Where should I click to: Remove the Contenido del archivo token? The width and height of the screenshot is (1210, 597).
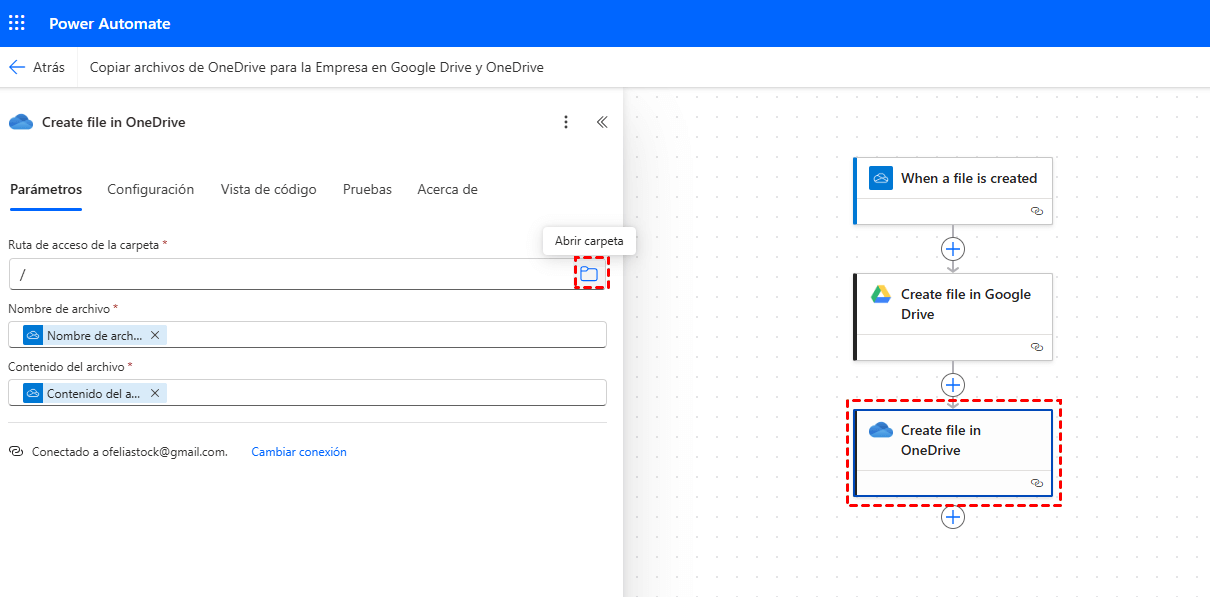click(x=155, y=393)
